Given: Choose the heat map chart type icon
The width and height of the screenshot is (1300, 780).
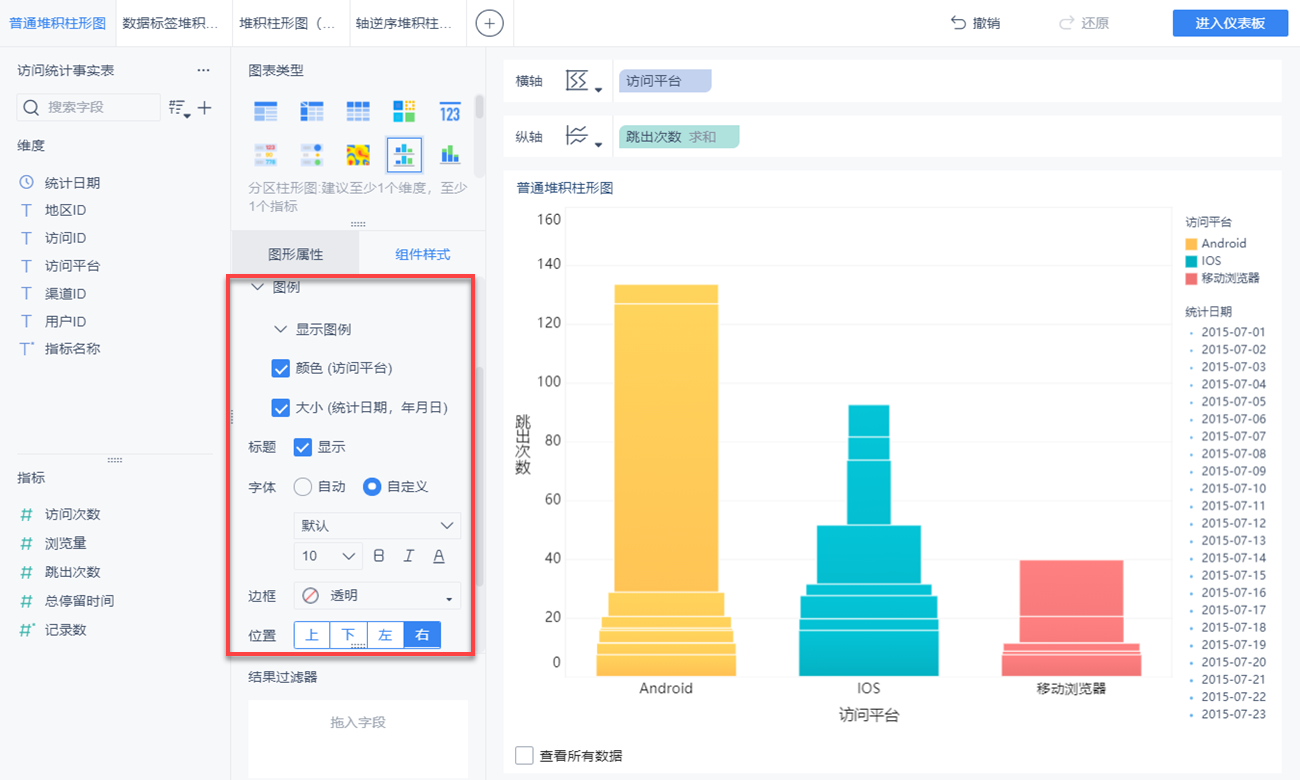Looking at the screenshot, I should point(358,155).
